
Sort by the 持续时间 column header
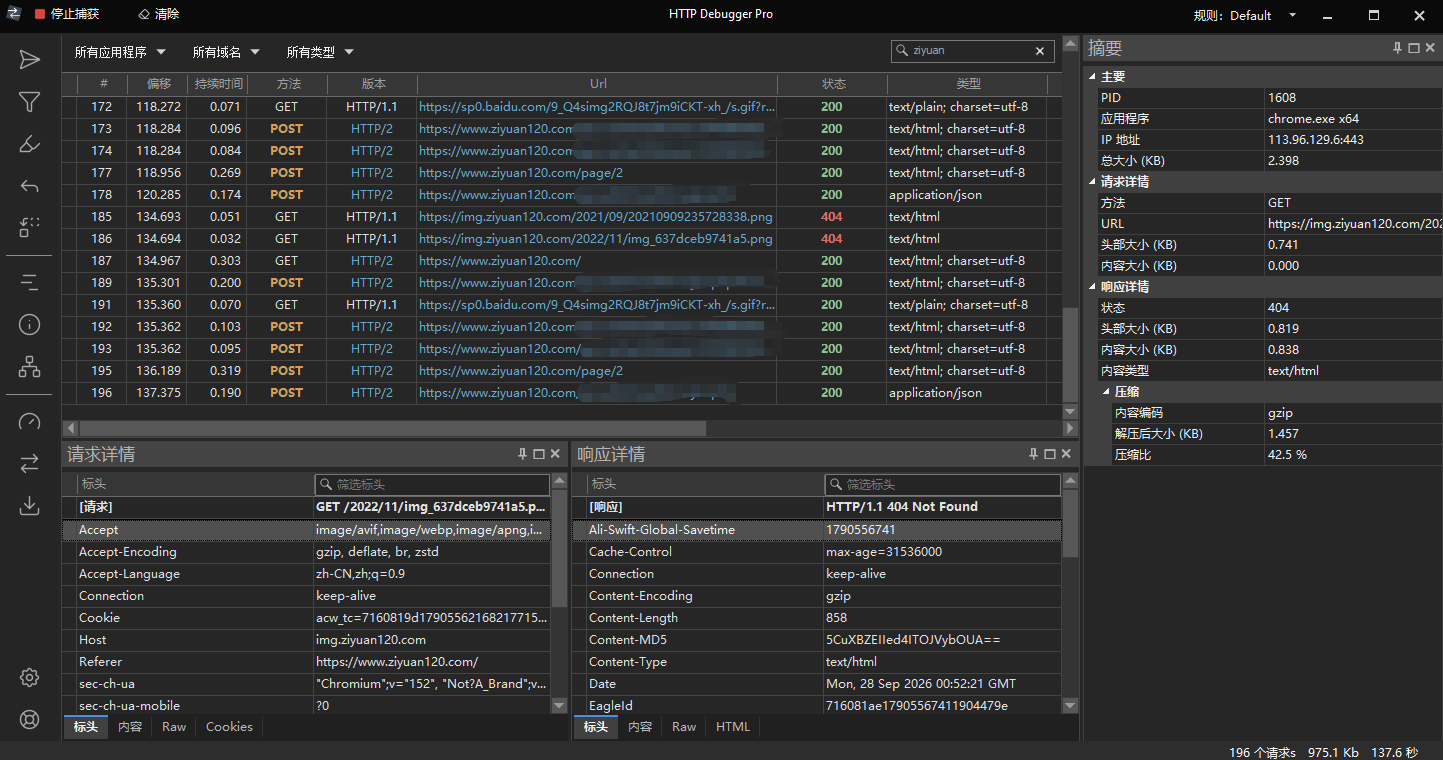pos(219,84)
